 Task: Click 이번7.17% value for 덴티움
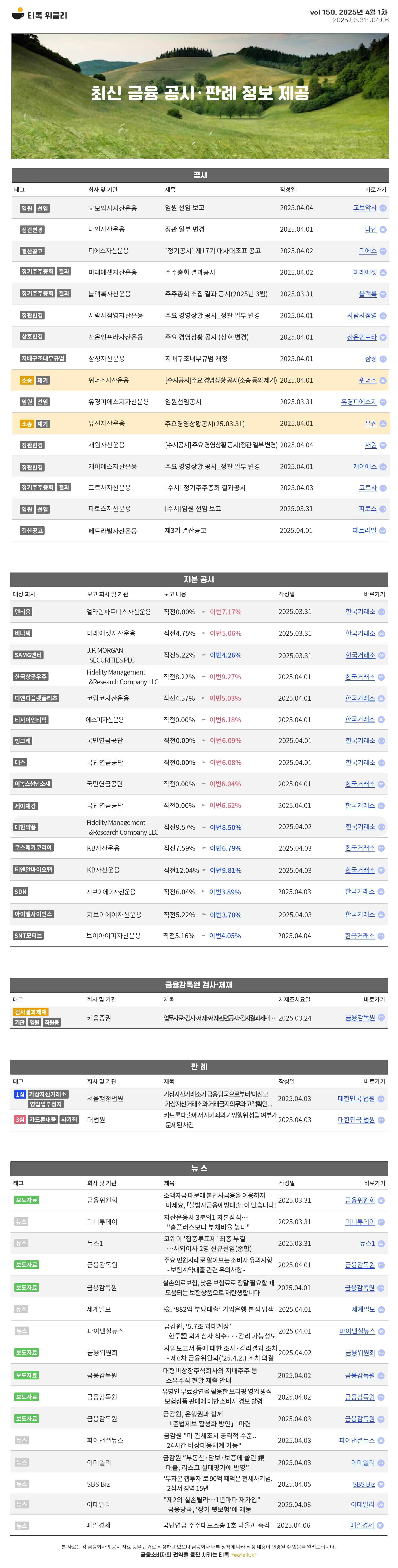226,612
